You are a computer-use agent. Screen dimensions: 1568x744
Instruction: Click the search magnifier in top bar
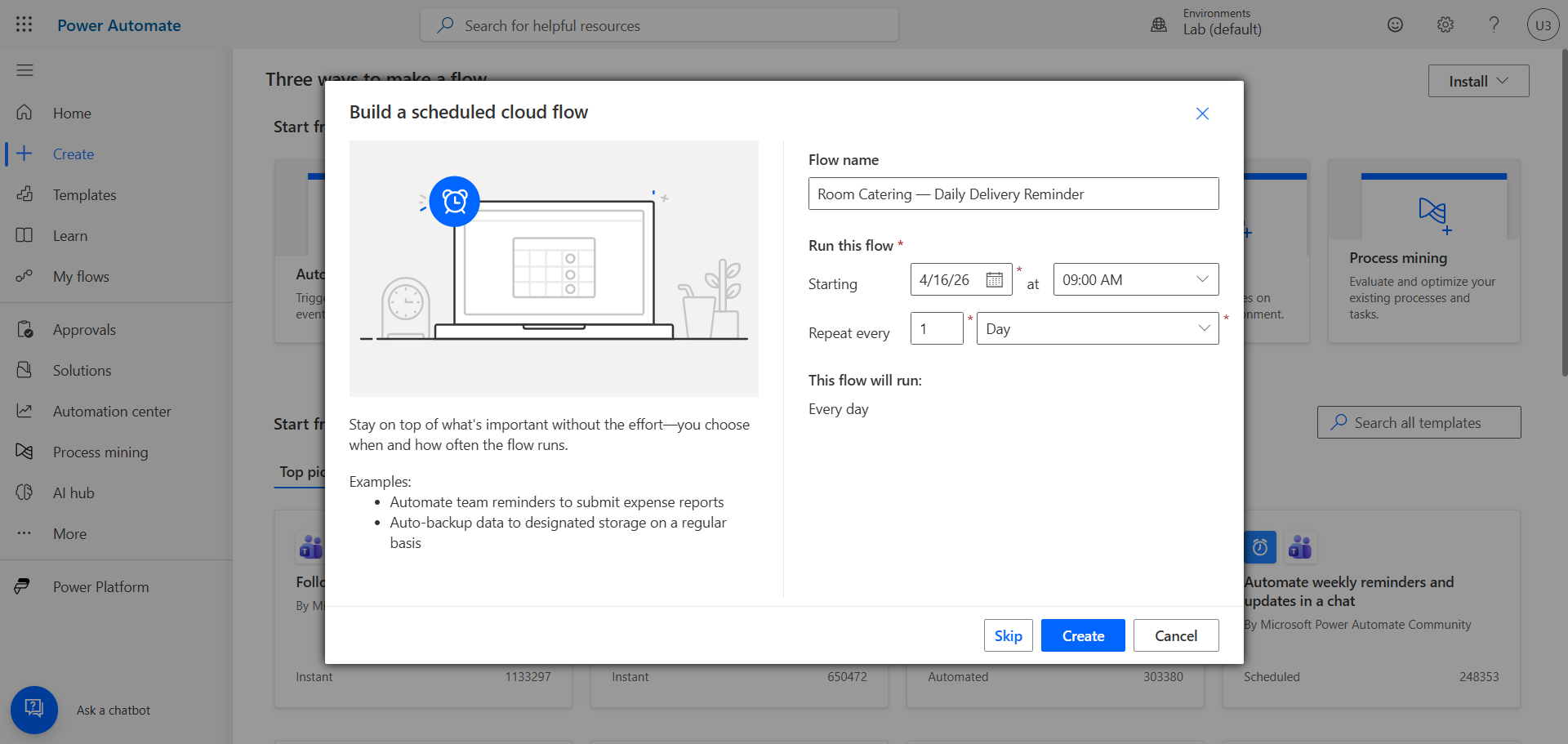[x=445, y=25]
